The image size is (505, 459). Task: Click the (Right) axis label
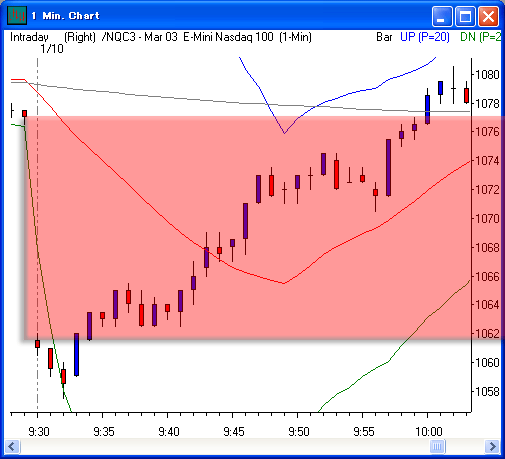coord(80,37)
